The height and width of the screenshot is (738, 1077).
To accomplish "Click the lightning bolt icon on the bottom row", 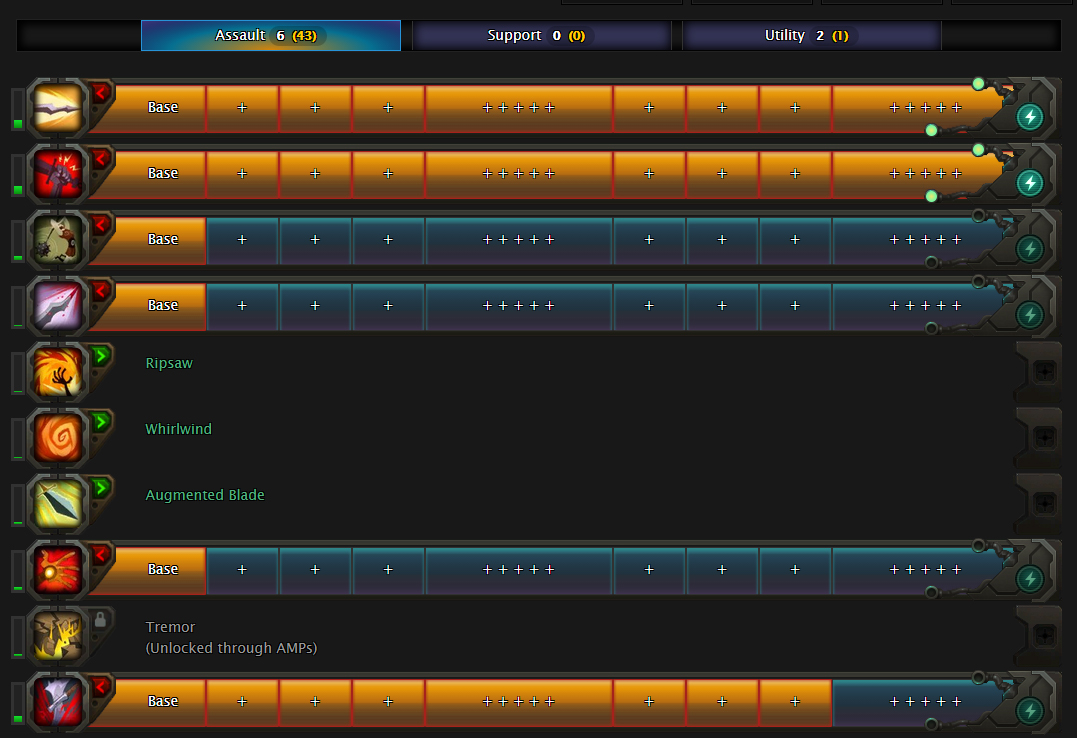I will (1029, 711).
